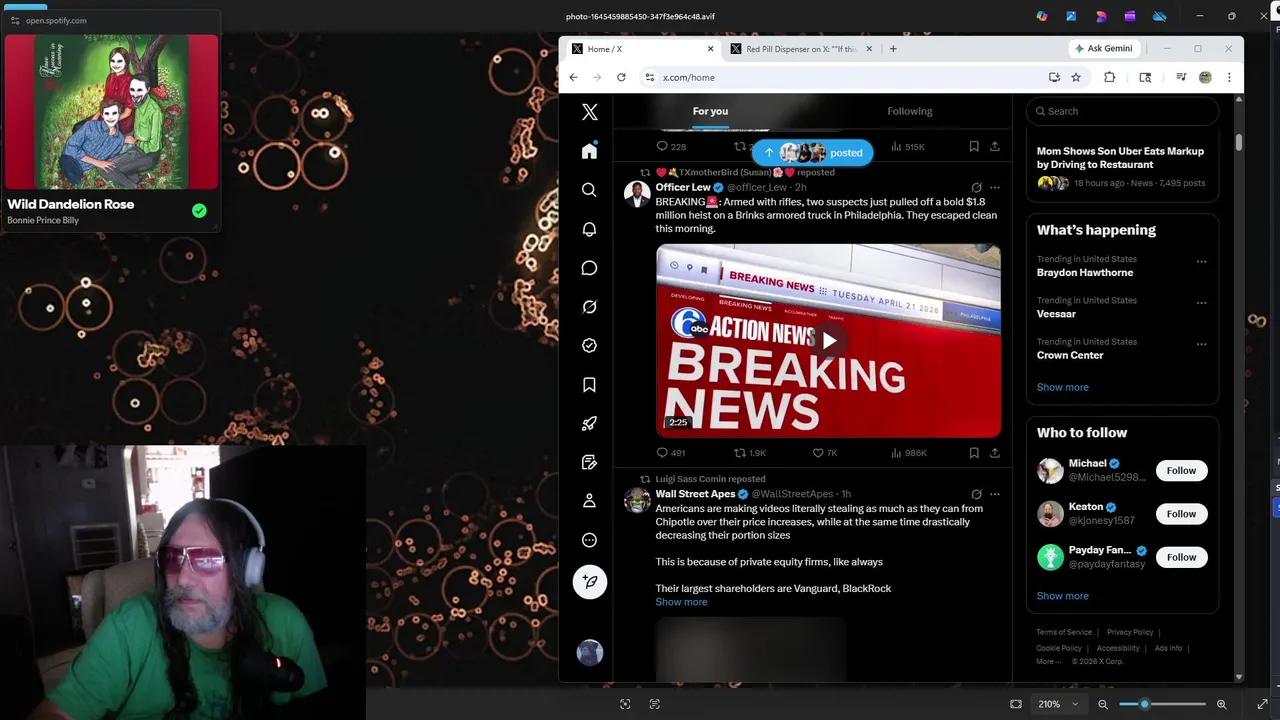The image size is (1280, 720).
Task: Open a new browser tab
Action: pos(893,49)
